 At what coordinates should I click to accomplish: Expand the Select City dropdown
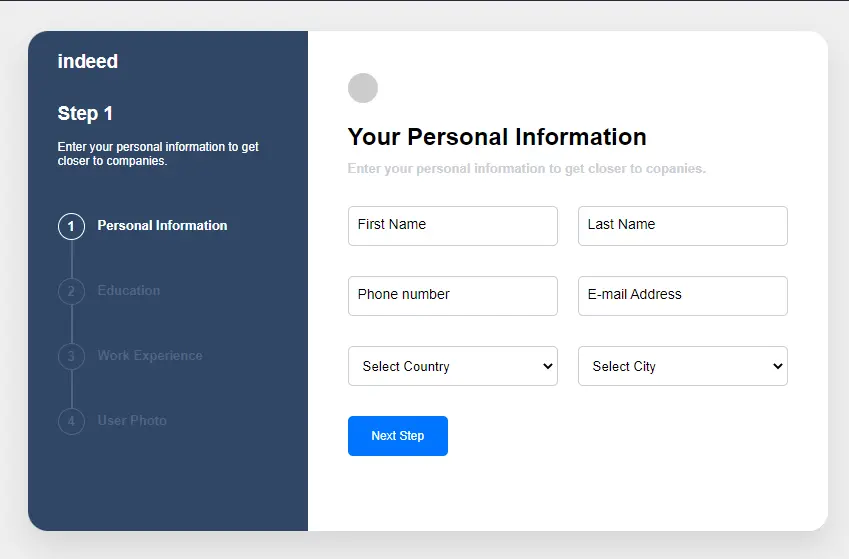click(x=683, y=366)
